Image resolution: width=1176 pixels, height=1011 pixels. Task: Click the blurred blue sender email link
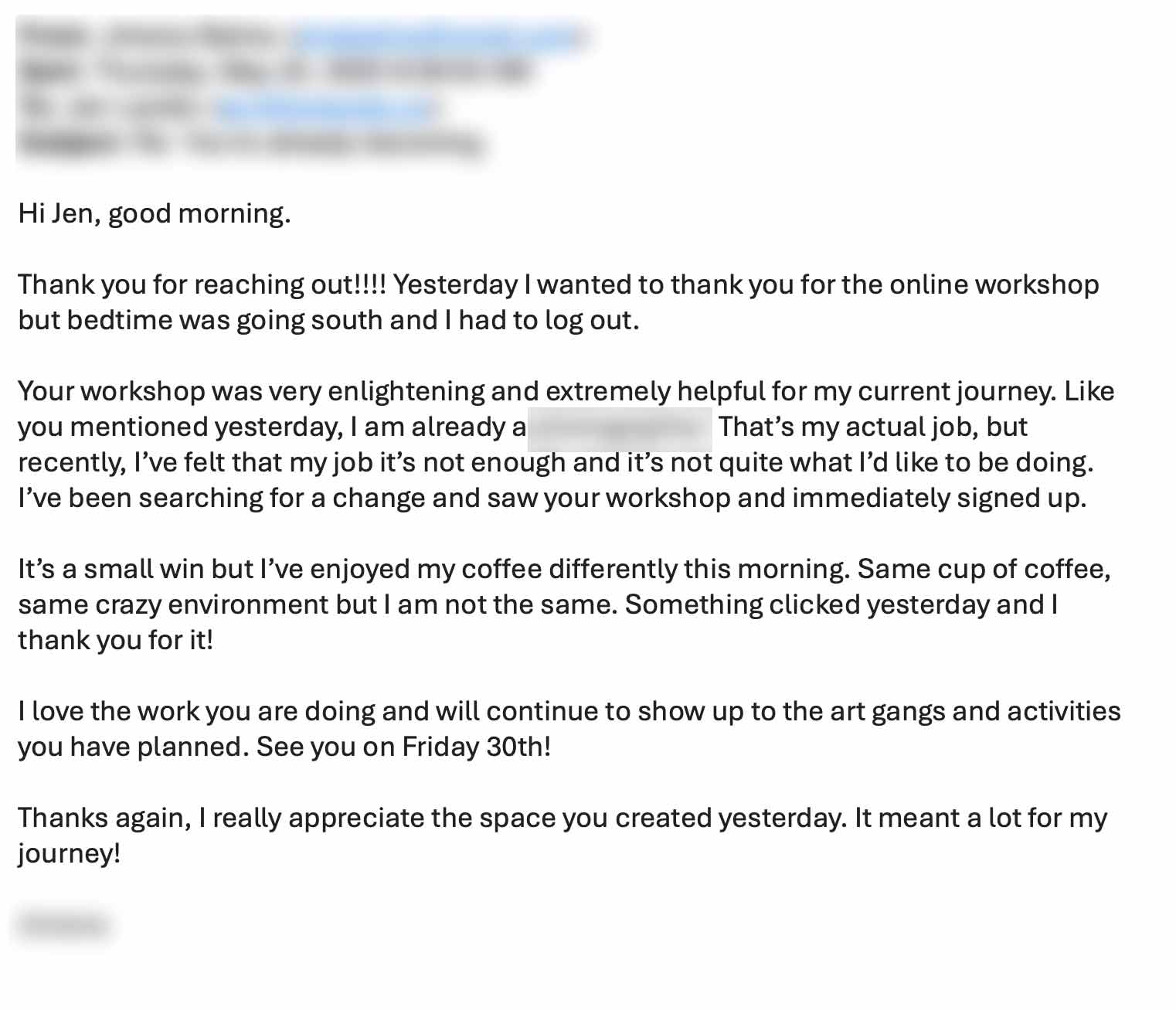click(x=439, y=36)
